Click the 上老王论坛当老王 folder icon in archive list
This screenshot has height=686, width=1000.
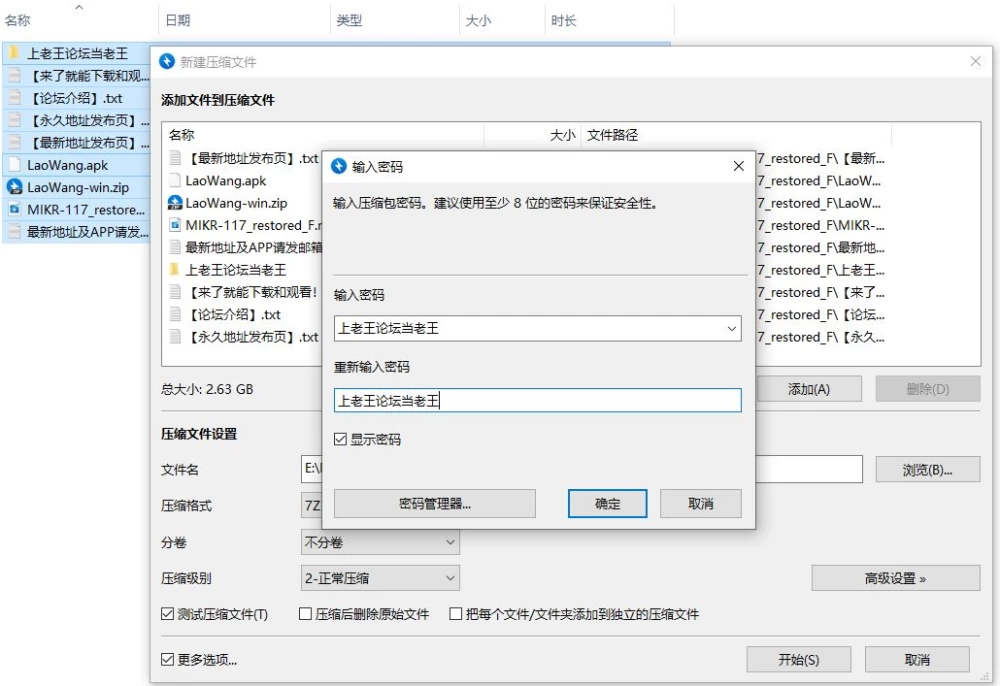pyautogui.click(x=175, y=270)
